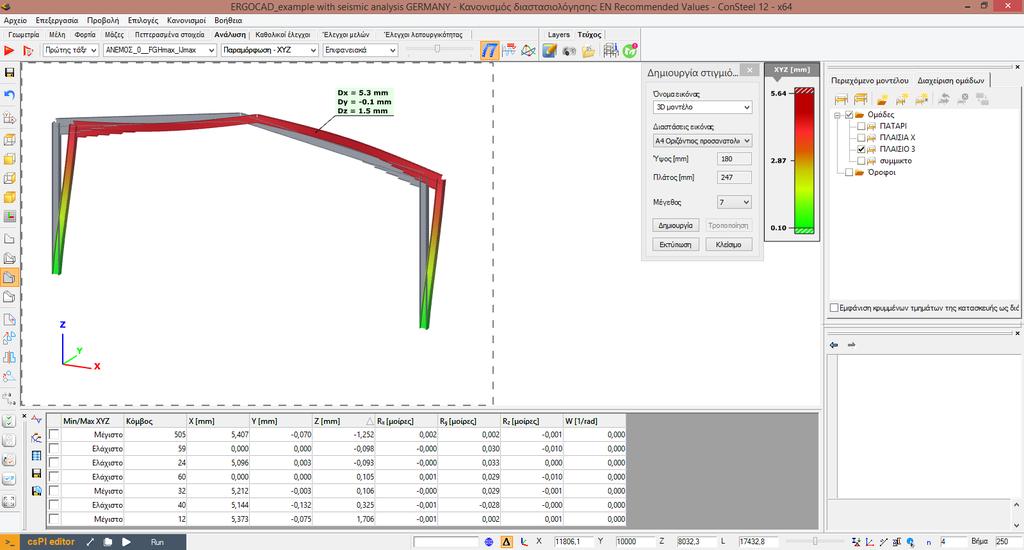This screenshot has height=550, width=1024.
Task: Check the ΠΛΑΙΣΙΑ Χ group checkbox
Action: click(861, 138)
